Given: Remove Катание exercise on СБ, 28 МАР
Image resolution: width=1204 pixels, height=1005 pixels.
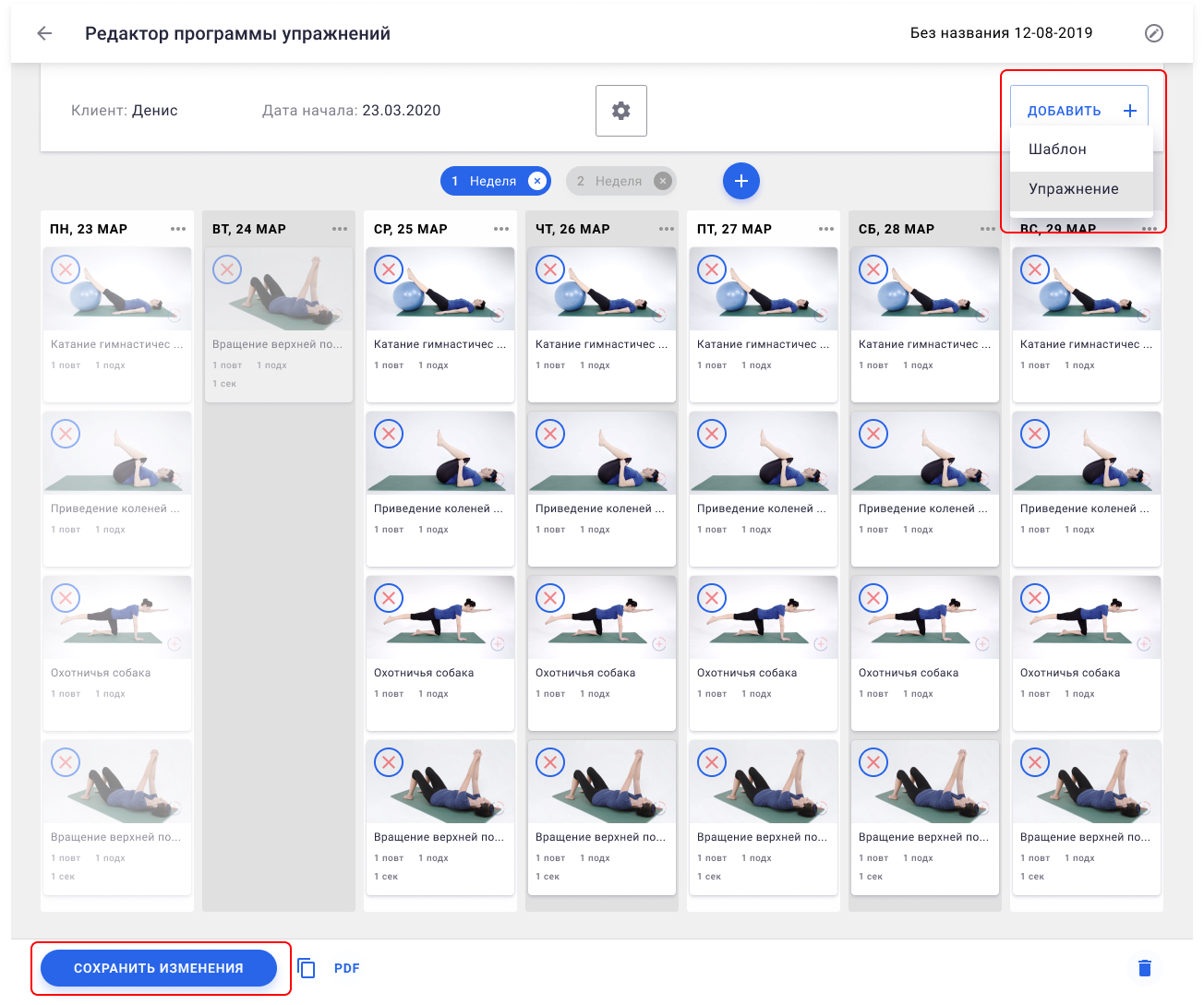Looking at the screenshot, I should click(873, 269).
